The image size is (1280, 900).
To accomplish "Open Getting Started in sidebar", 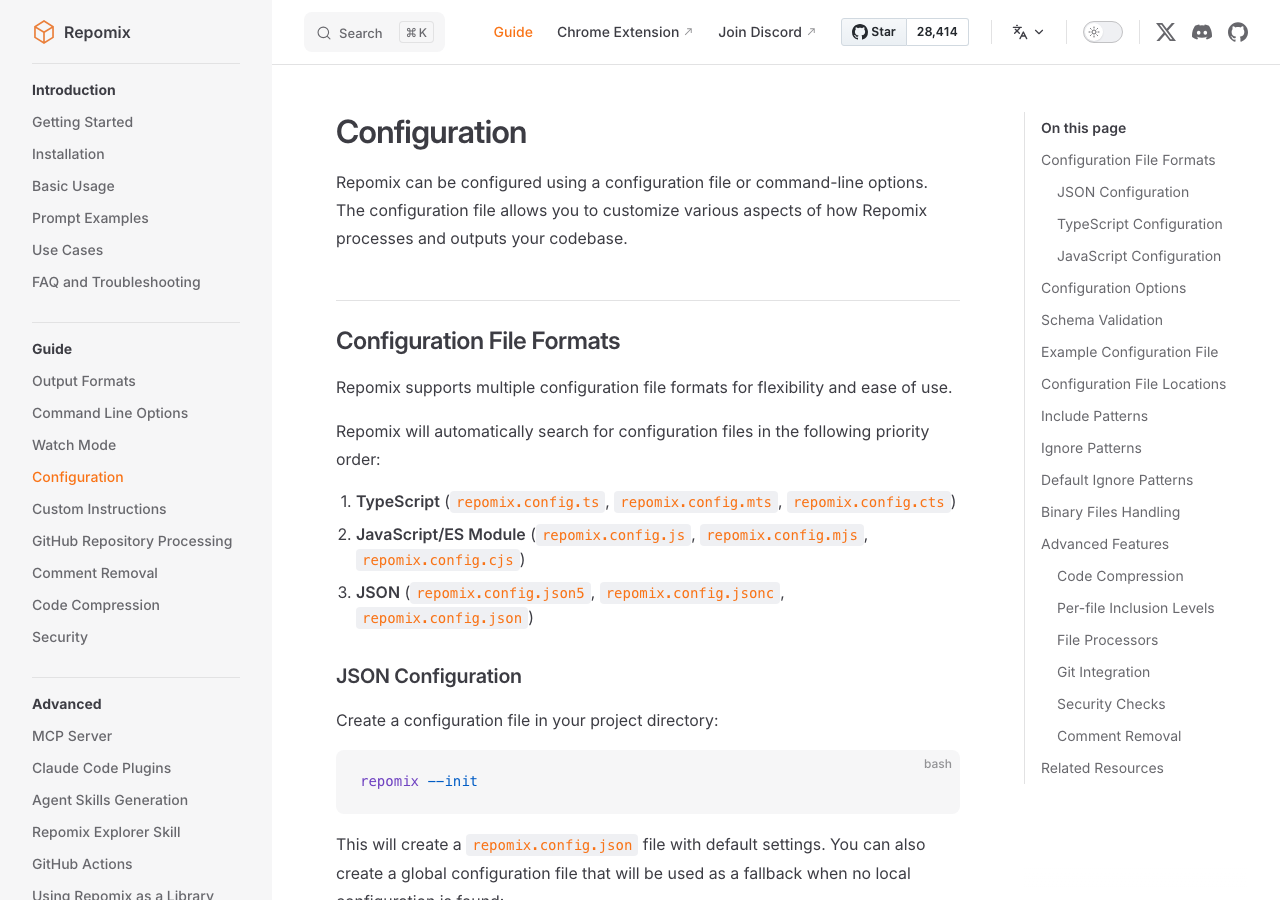I will (x=82, y=122).
